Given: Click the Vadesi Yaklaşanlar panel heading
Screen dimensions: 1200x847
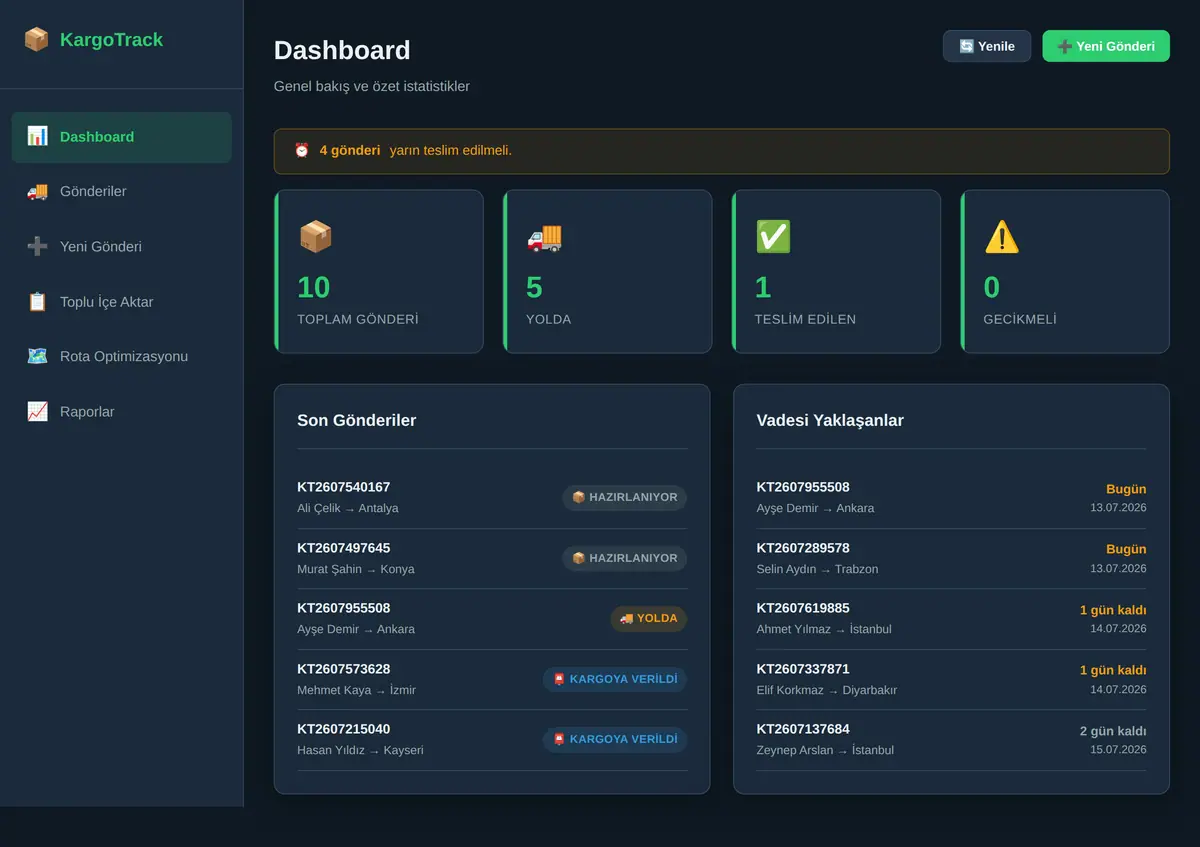Looking at the screenshot, I should (830, 421).
